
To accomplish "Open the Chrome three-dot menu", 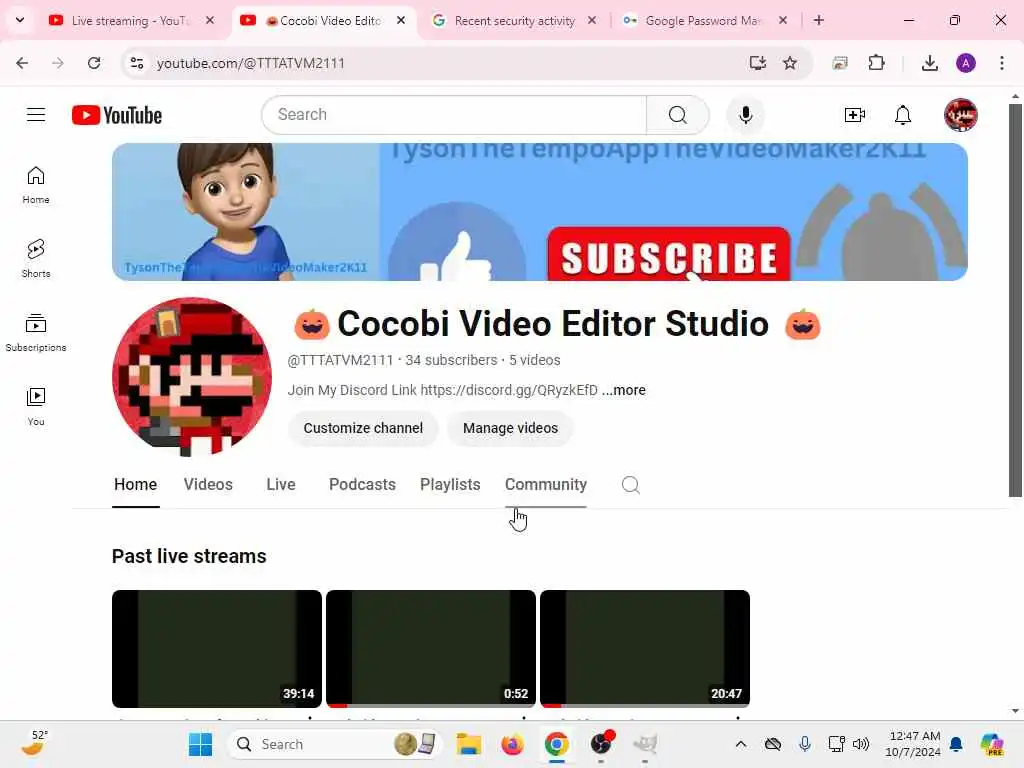I will click(x=1002, y=63).
